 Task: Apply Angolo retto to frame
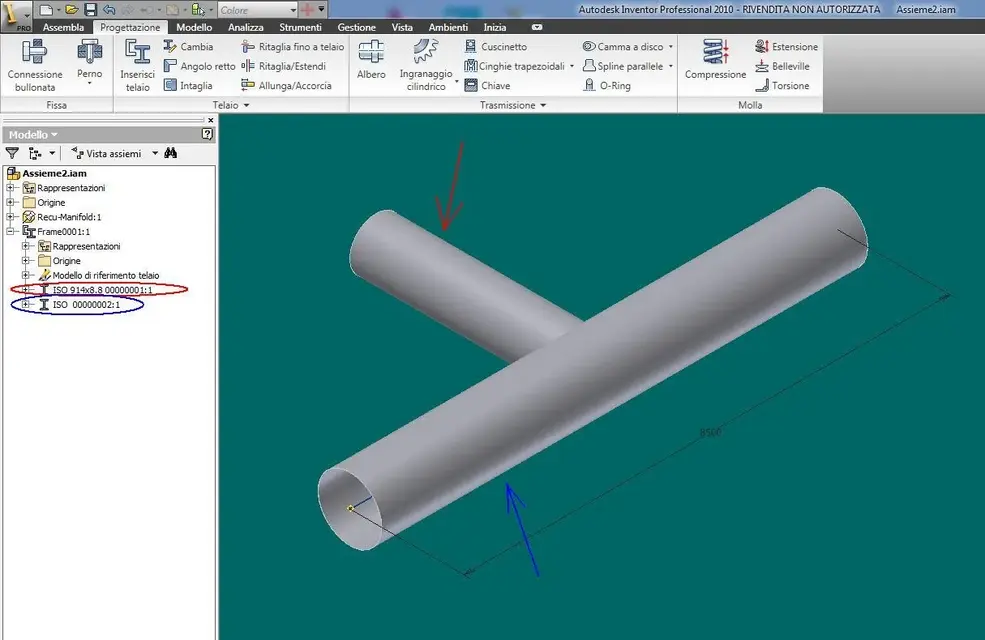[199, 66]
